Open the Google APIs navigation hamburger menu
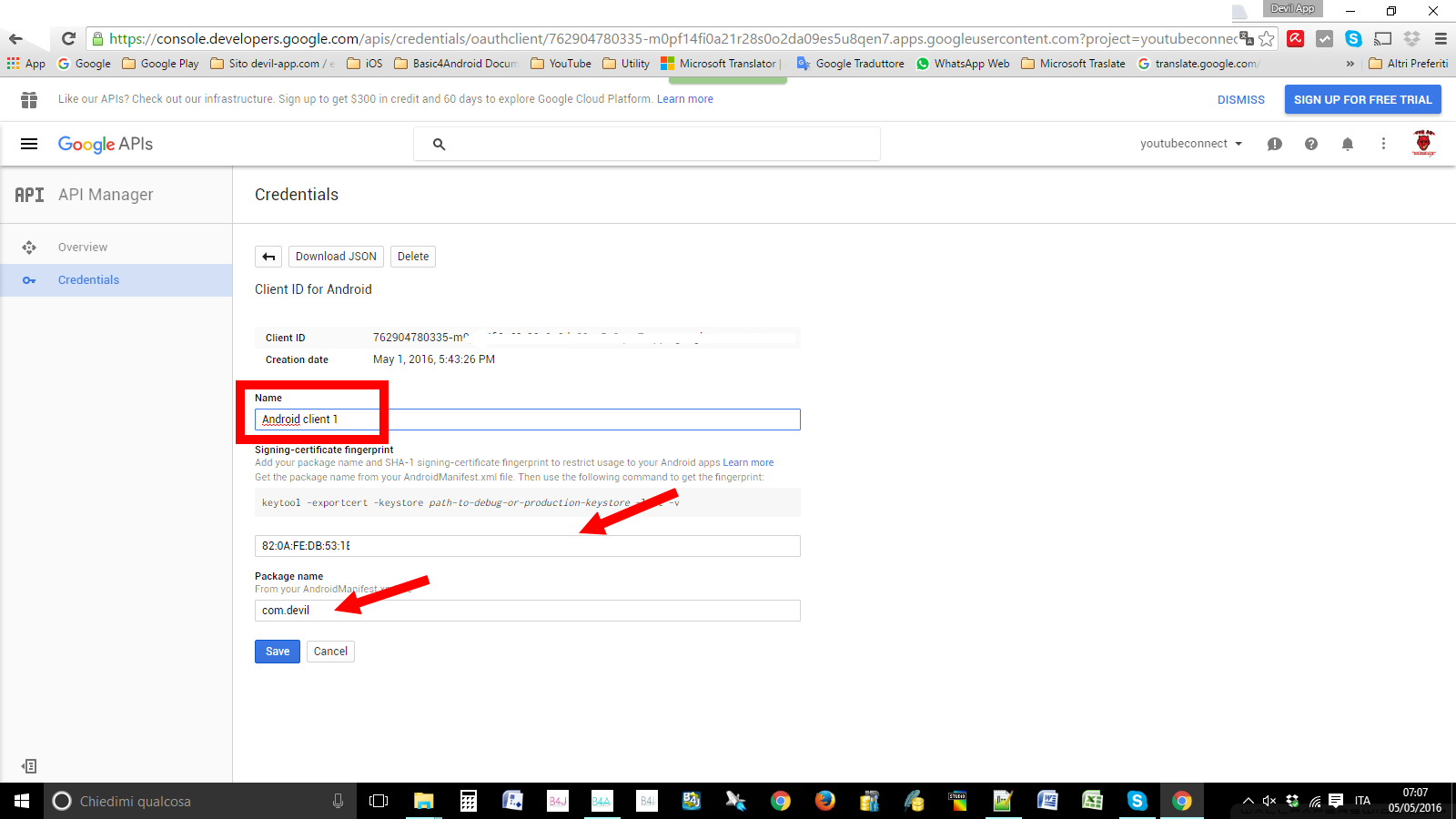The width and height of the screenshot is (1456, 819). 29,144
